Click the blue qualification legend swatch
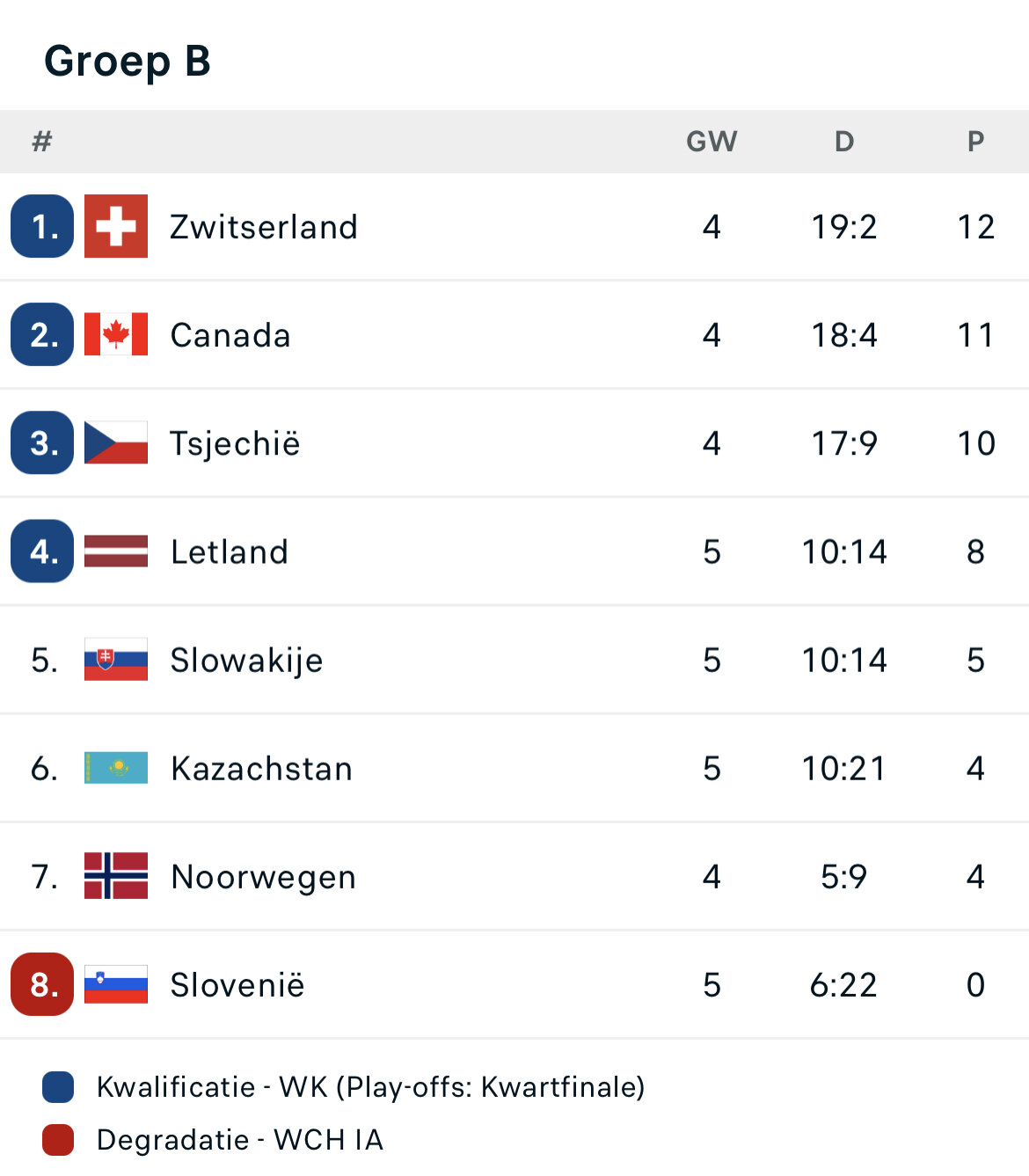Image resolution: width=1029 pixels, height=1176 pixels. 58,1087
